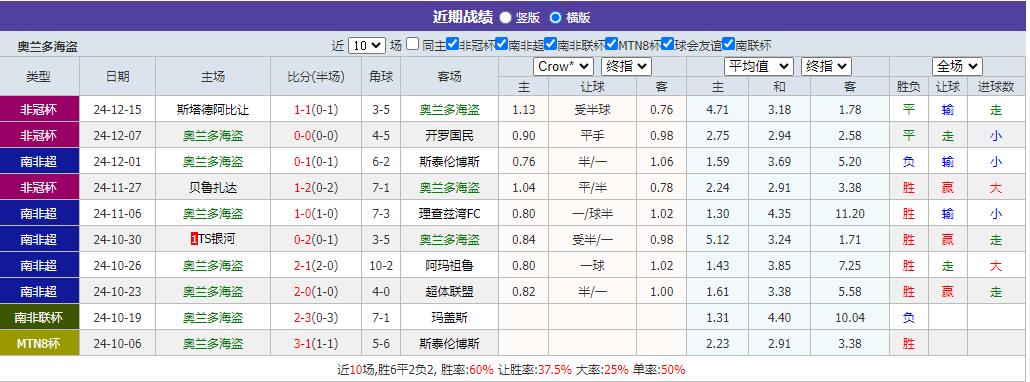Click the score 1-0(1-0)
The width and height of the screenshot is (1030, 382).
[316, 213]
